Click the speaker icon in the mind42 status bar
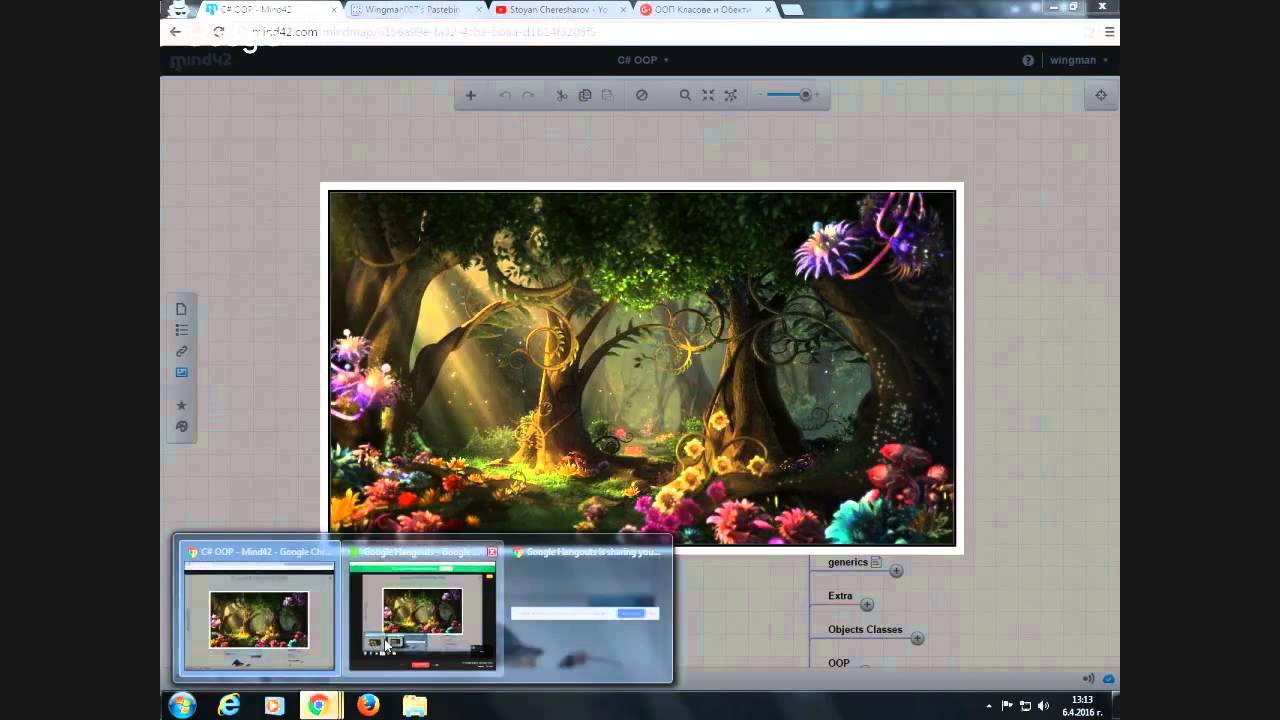1280x720 pixels. coord(1088,679)
